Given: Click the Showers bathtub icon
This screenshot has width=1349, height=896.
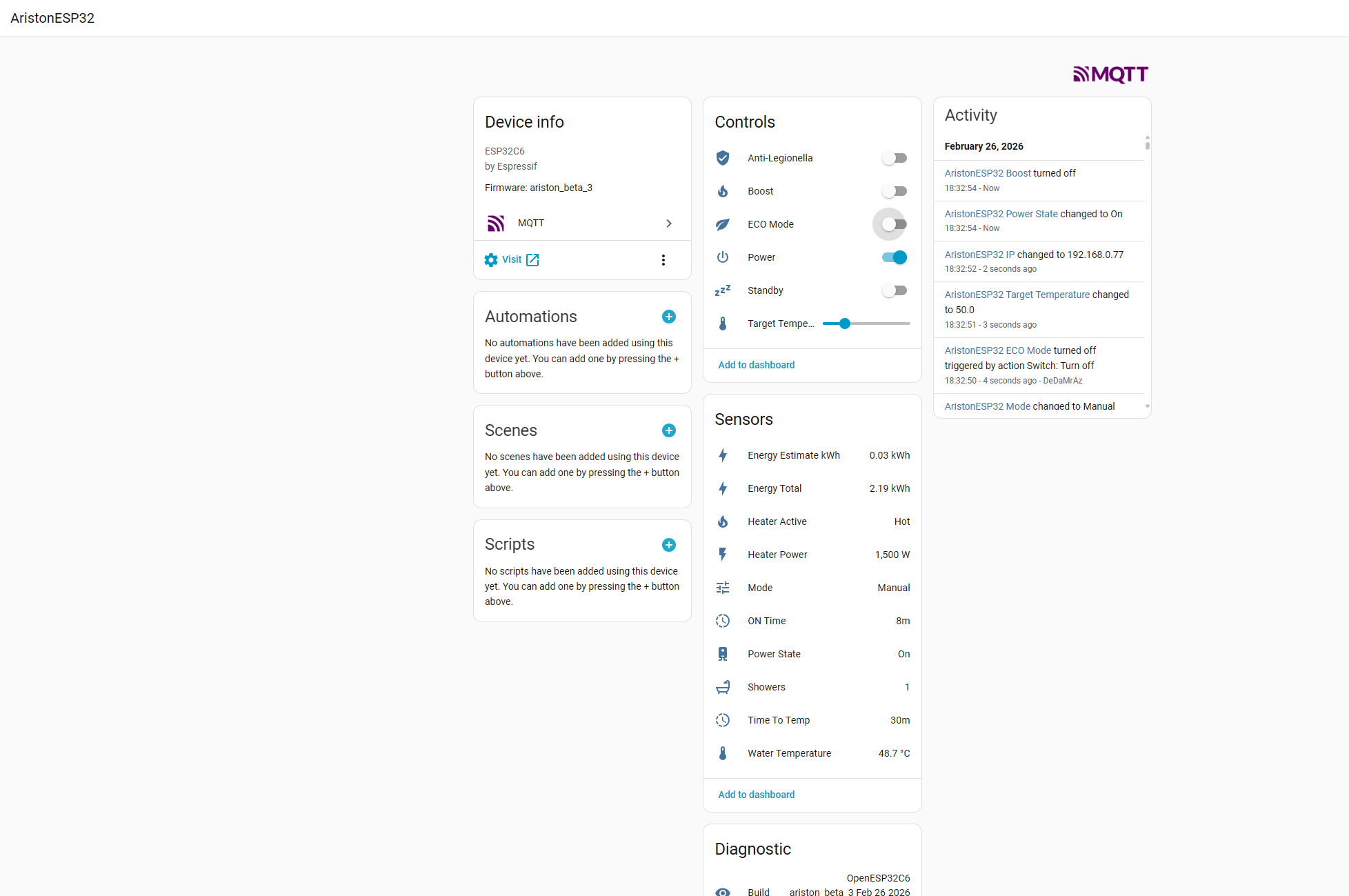Looking at the screenshot, I should [x=722, y=687].
